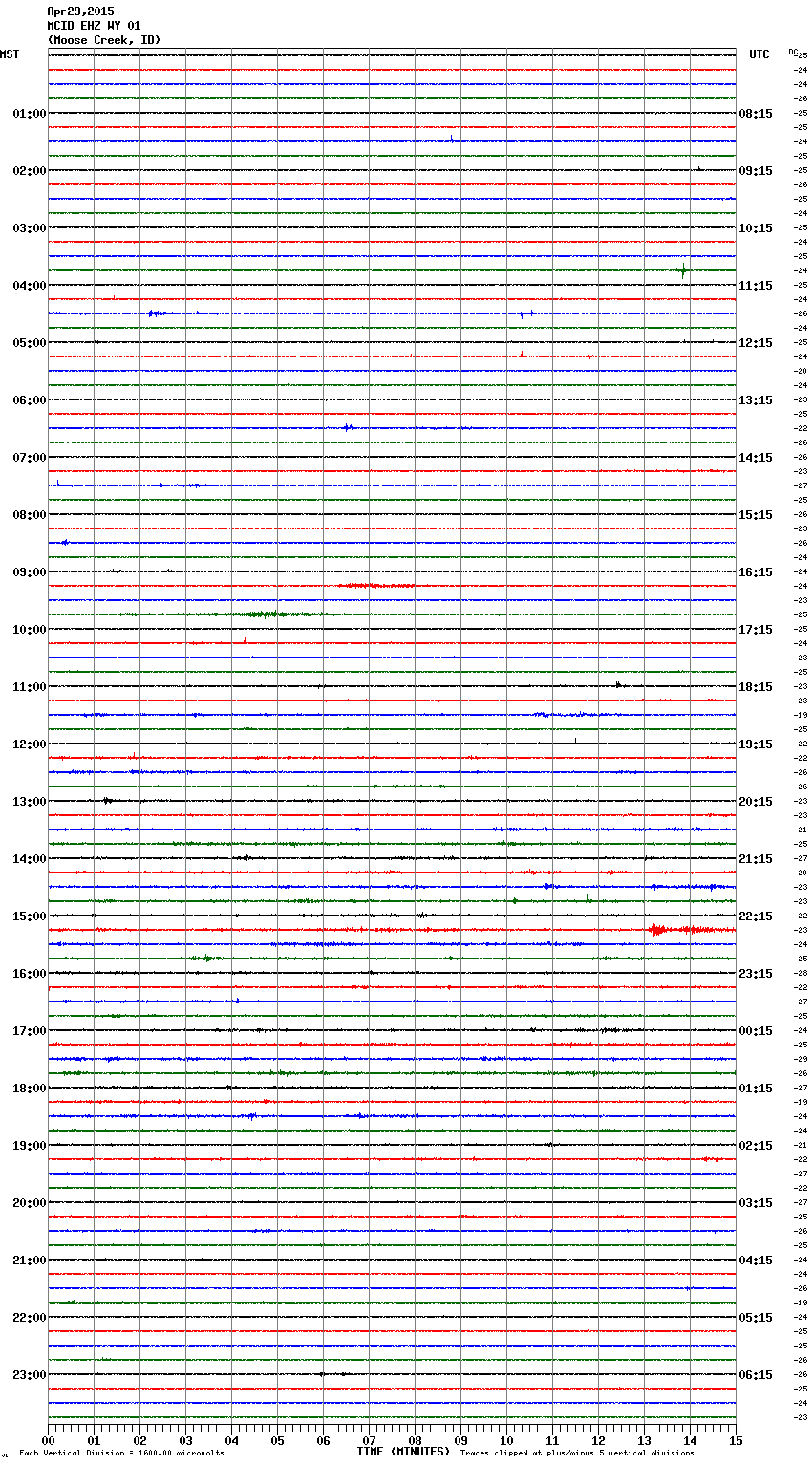Click the 08:15 UTC time label
Viewport: 812px width, 1466px height.
pyautogui.click(x=756, y=114)
